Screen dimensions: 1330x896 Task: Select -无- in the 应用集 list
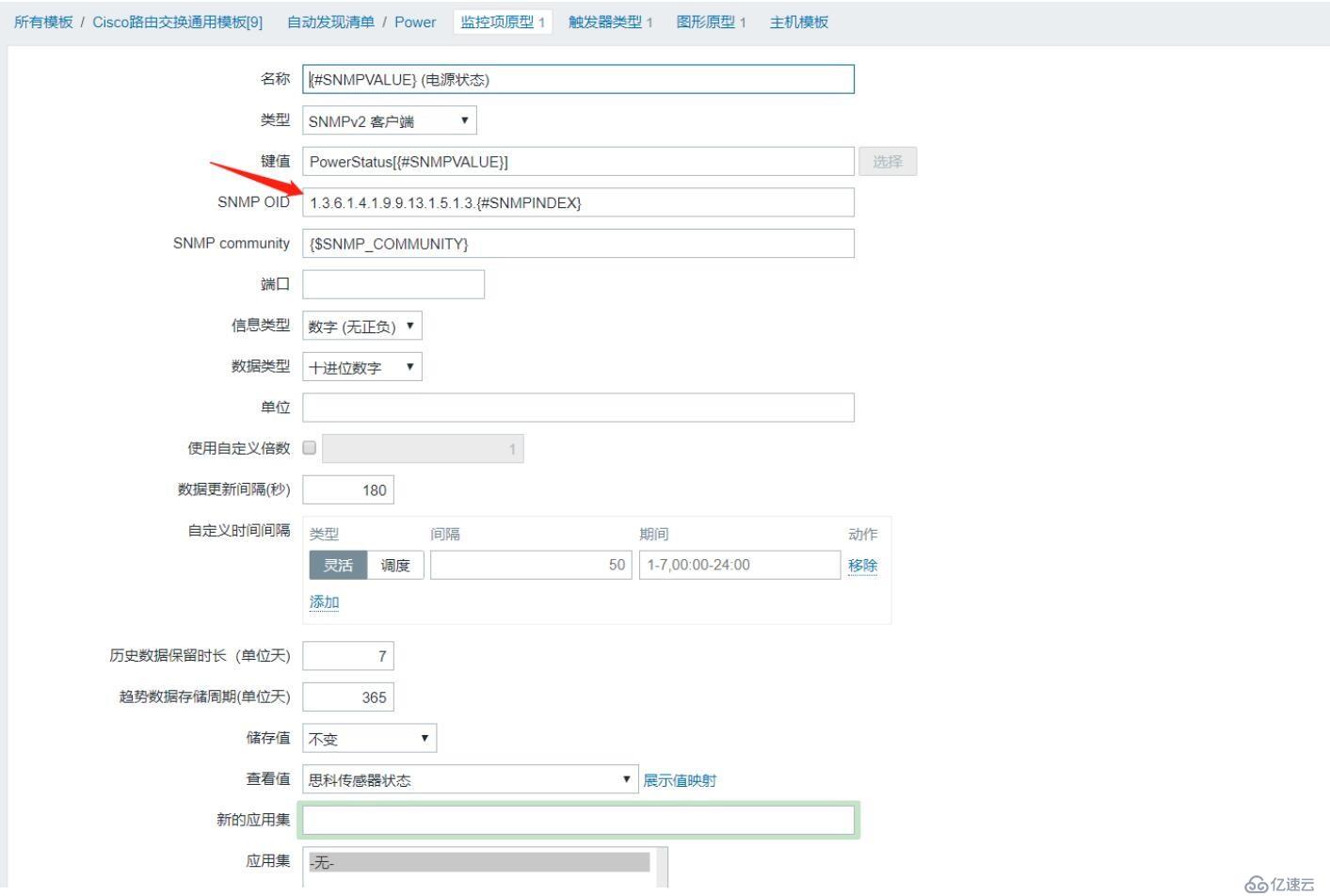tap(478, 862)
